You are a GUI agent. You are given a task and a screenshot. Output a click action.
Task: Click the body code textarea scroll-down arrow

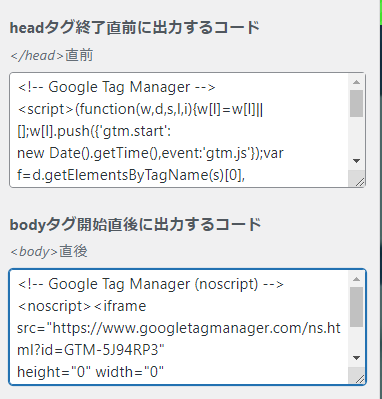(x=356, y=358)
